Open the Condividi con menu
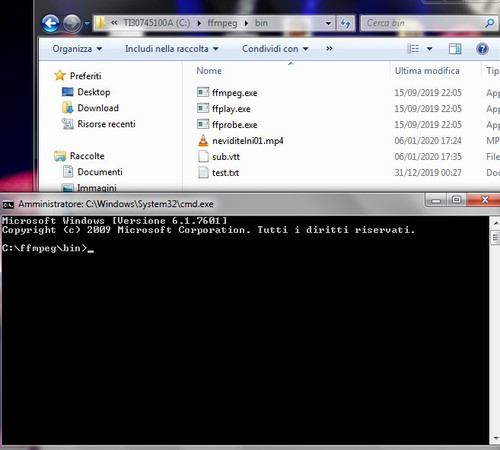Screen dimensions: 500x450 pos(275,49)
